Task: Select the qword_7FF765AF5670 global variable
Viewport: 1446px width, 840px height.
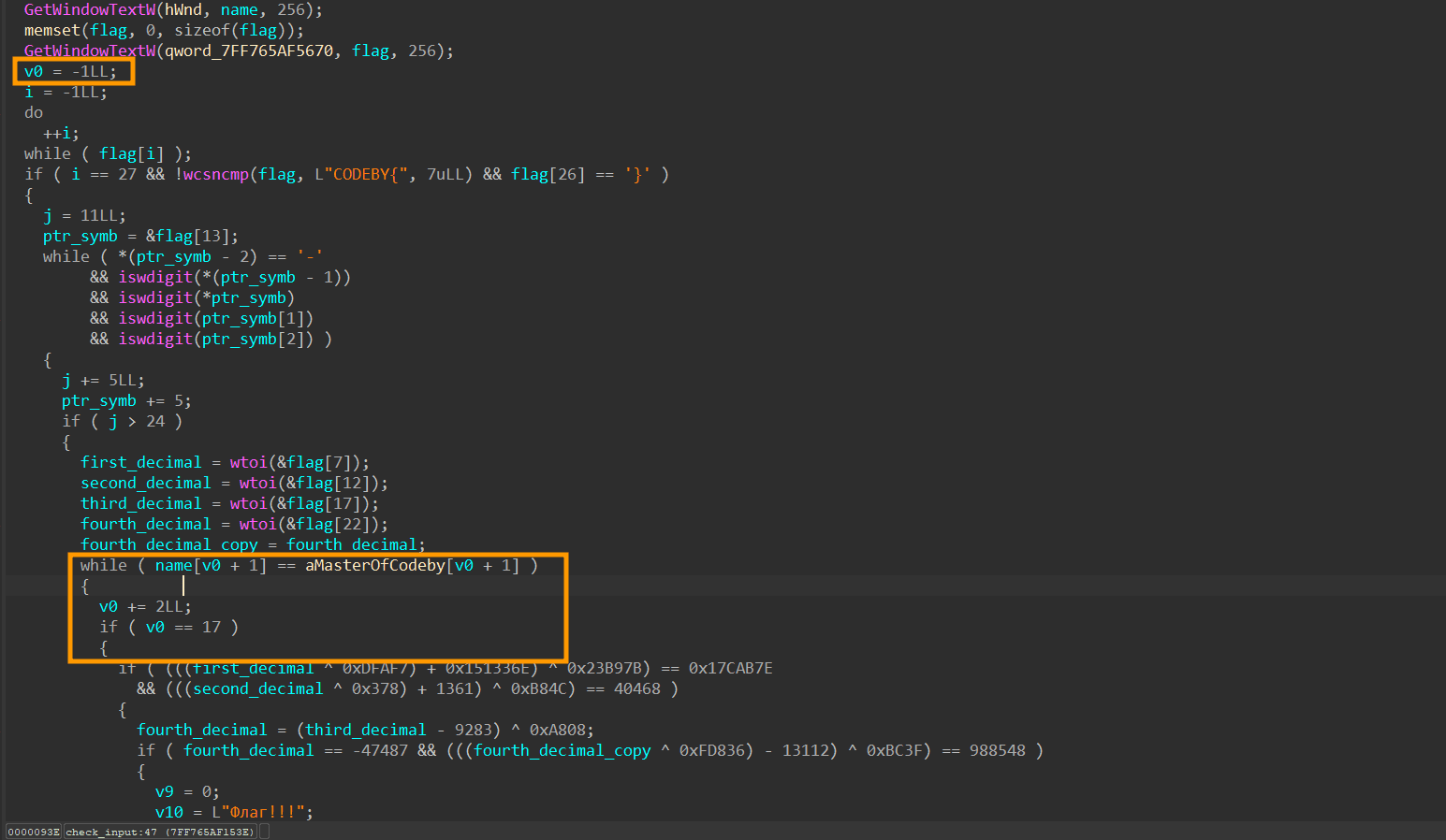Action: (x=249, y=51)
